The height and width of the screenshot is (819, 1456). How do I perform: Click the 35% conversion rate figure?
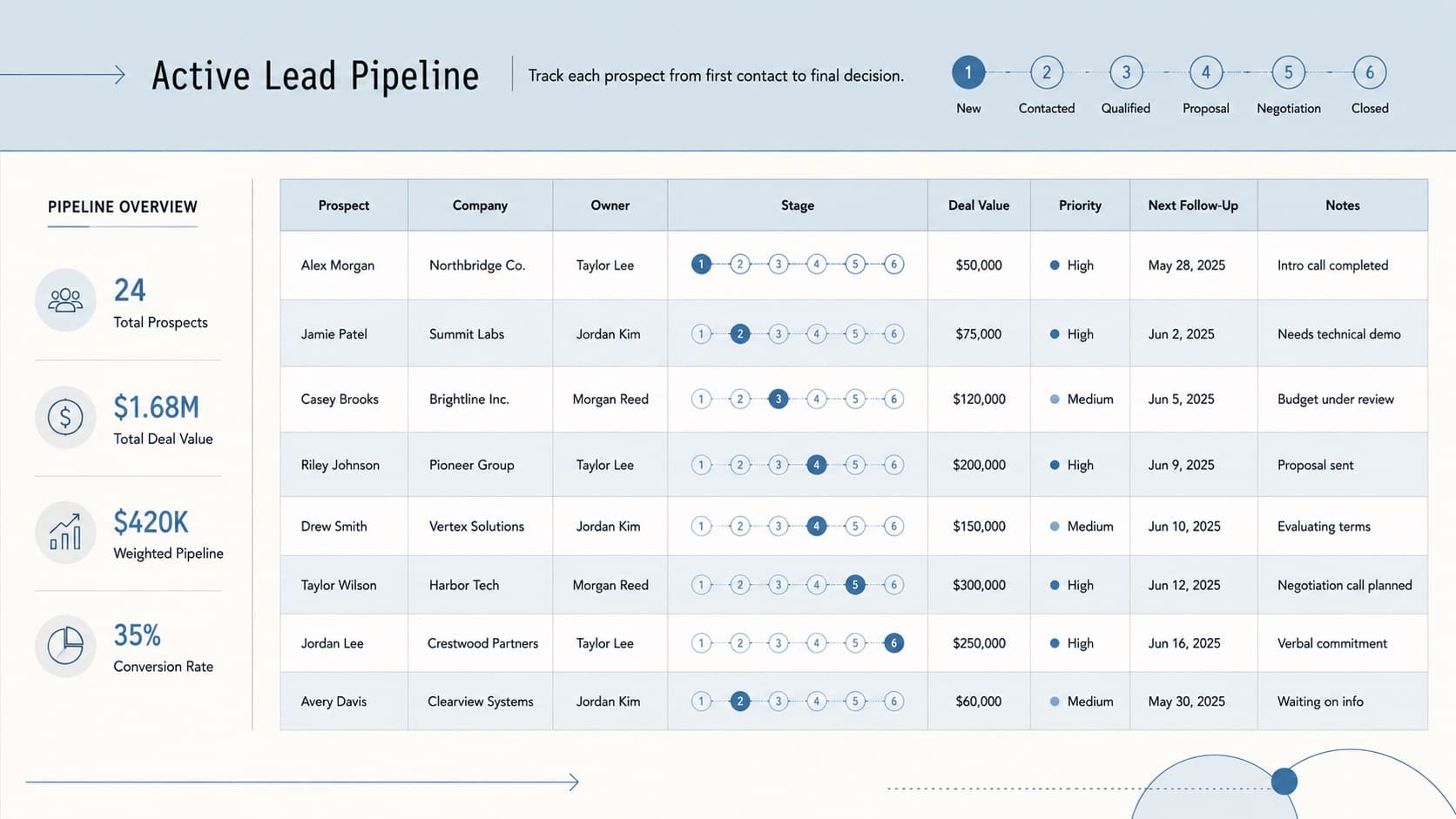(138, 635)
